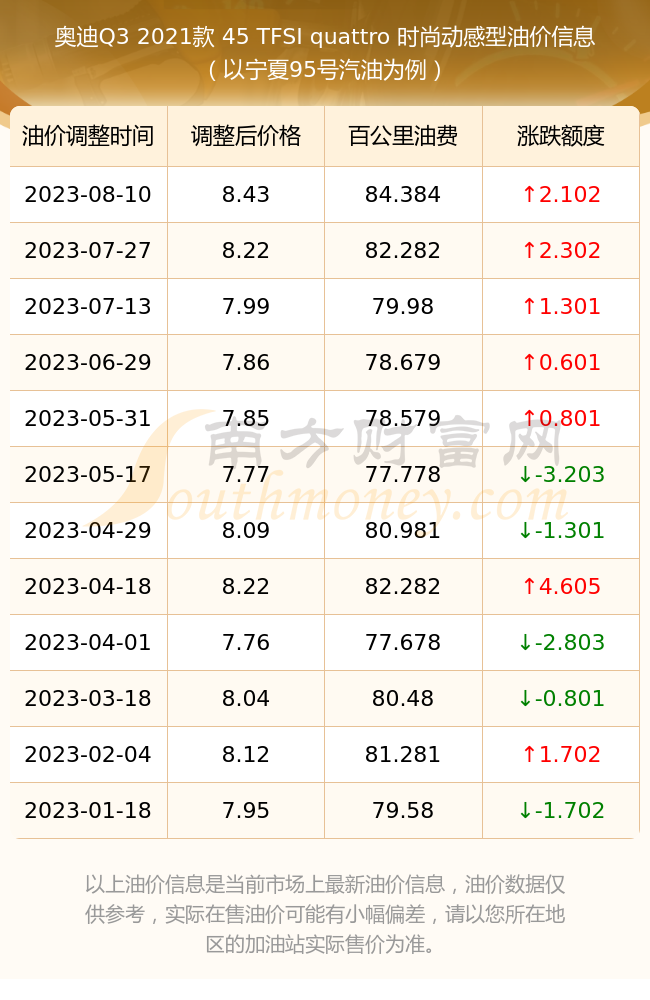The height and width of the screenshot is (1000, 650).
Task: Click the 7.95 price for 2023-01-18
Action: point(246,811)
